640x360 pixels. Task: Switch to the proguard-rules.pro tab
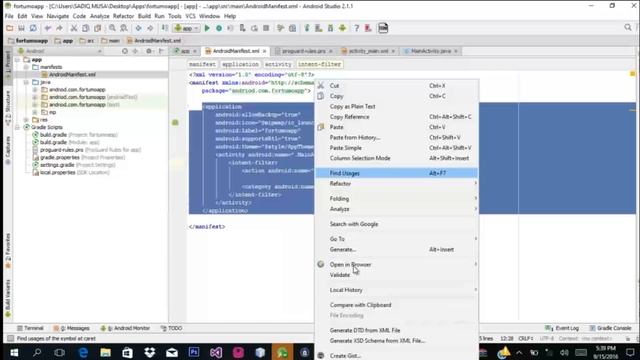(x=303, y=51)
